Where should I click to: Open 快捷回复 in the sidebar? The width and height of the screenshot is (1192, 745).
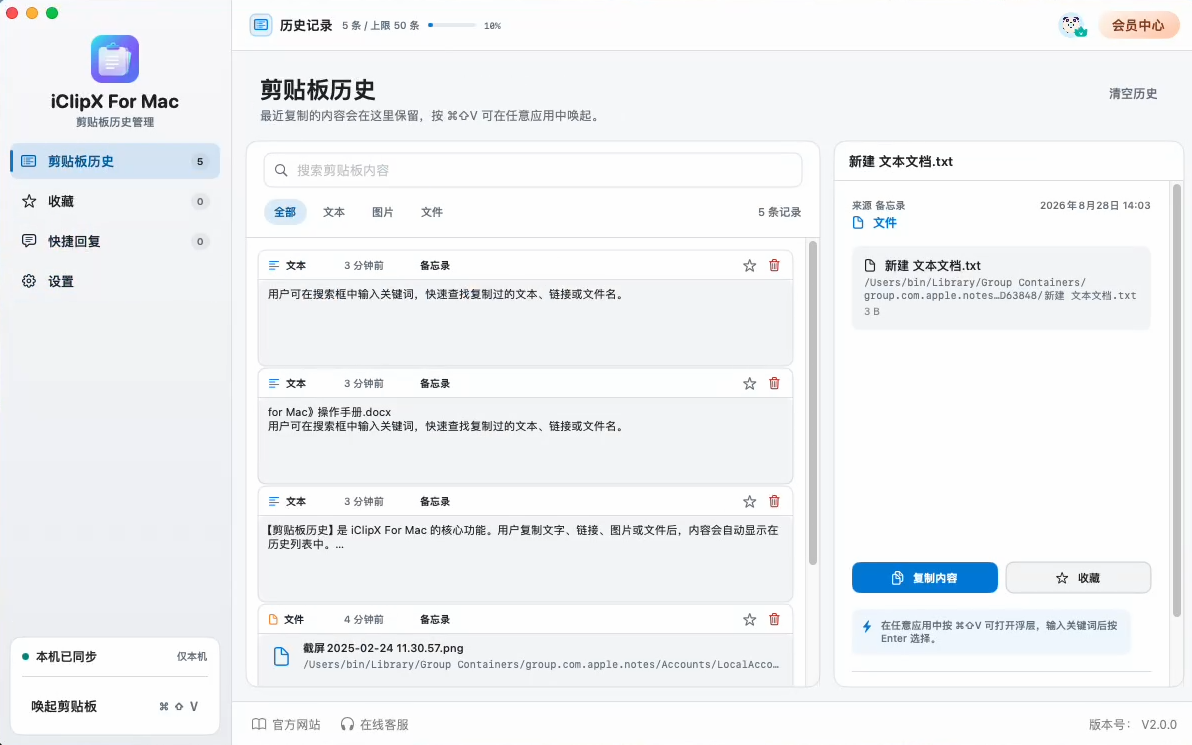[115, 241]
